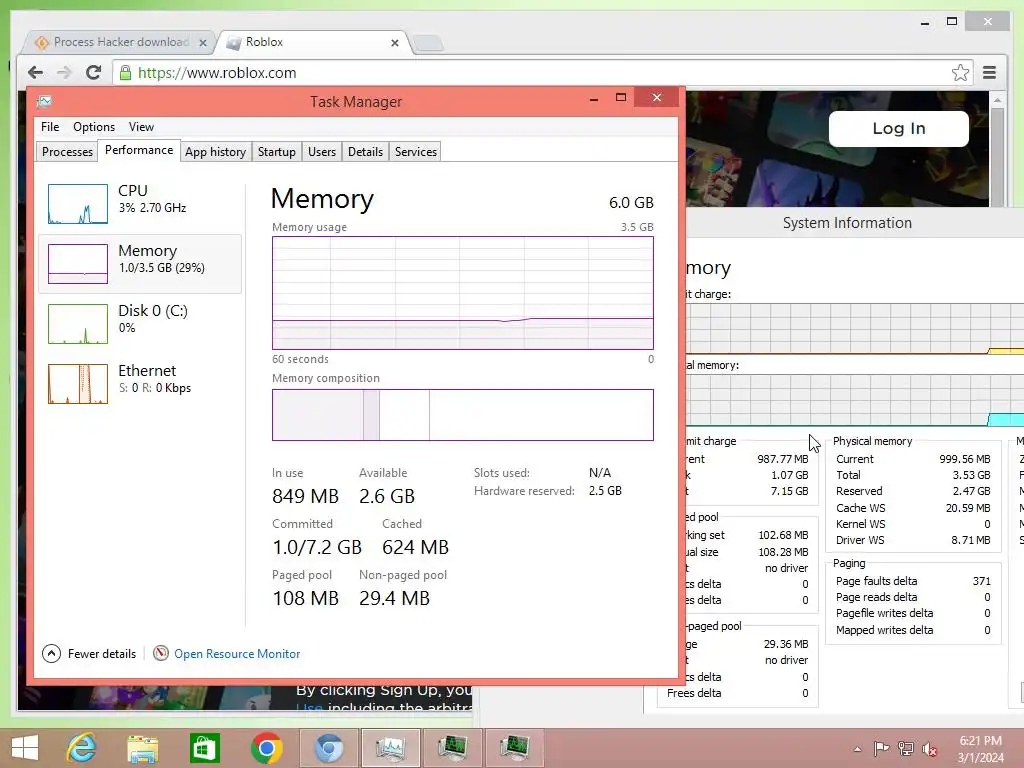Switch to the Startup tab
This screenshot has height=768, width=1024.
(276, 152)
